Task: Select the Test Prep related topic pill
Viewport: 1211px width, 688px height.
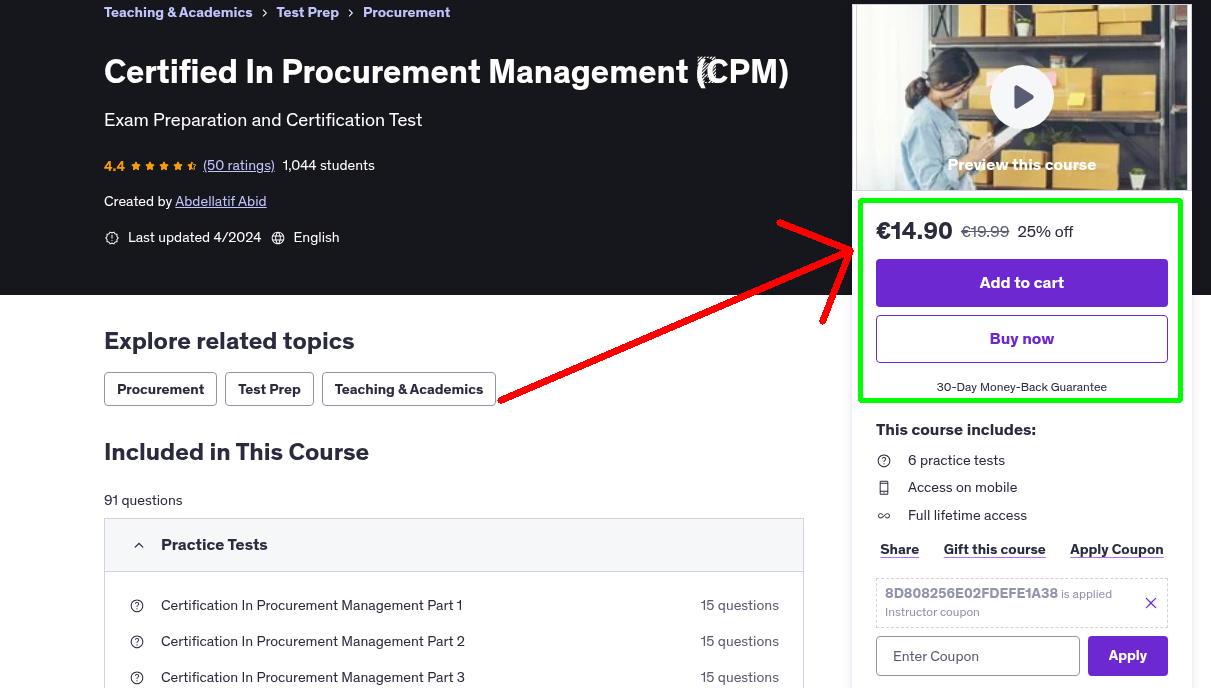Action: (x=269, y=389)
